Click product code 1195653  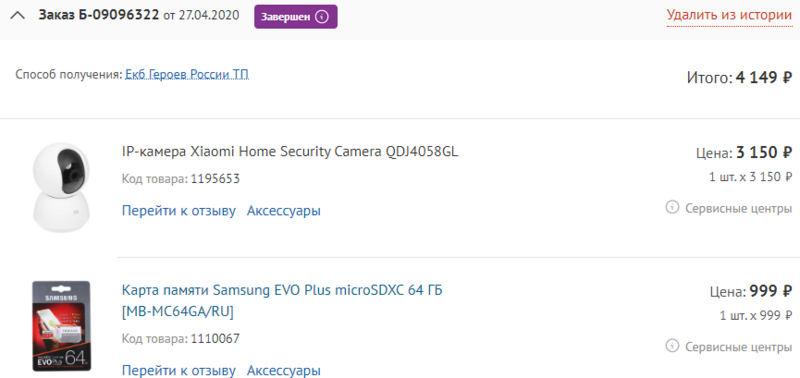[x=215, y=179]
